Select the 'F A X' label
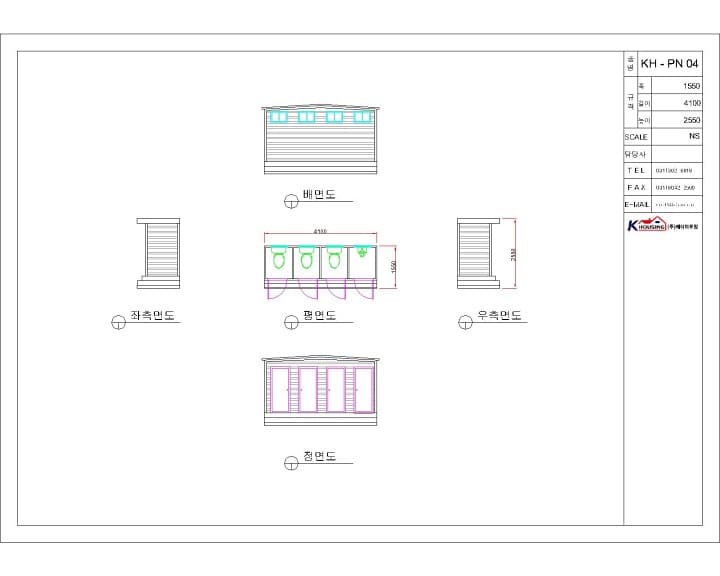Viewport: 720px width, 576px height. click(636, 187)
